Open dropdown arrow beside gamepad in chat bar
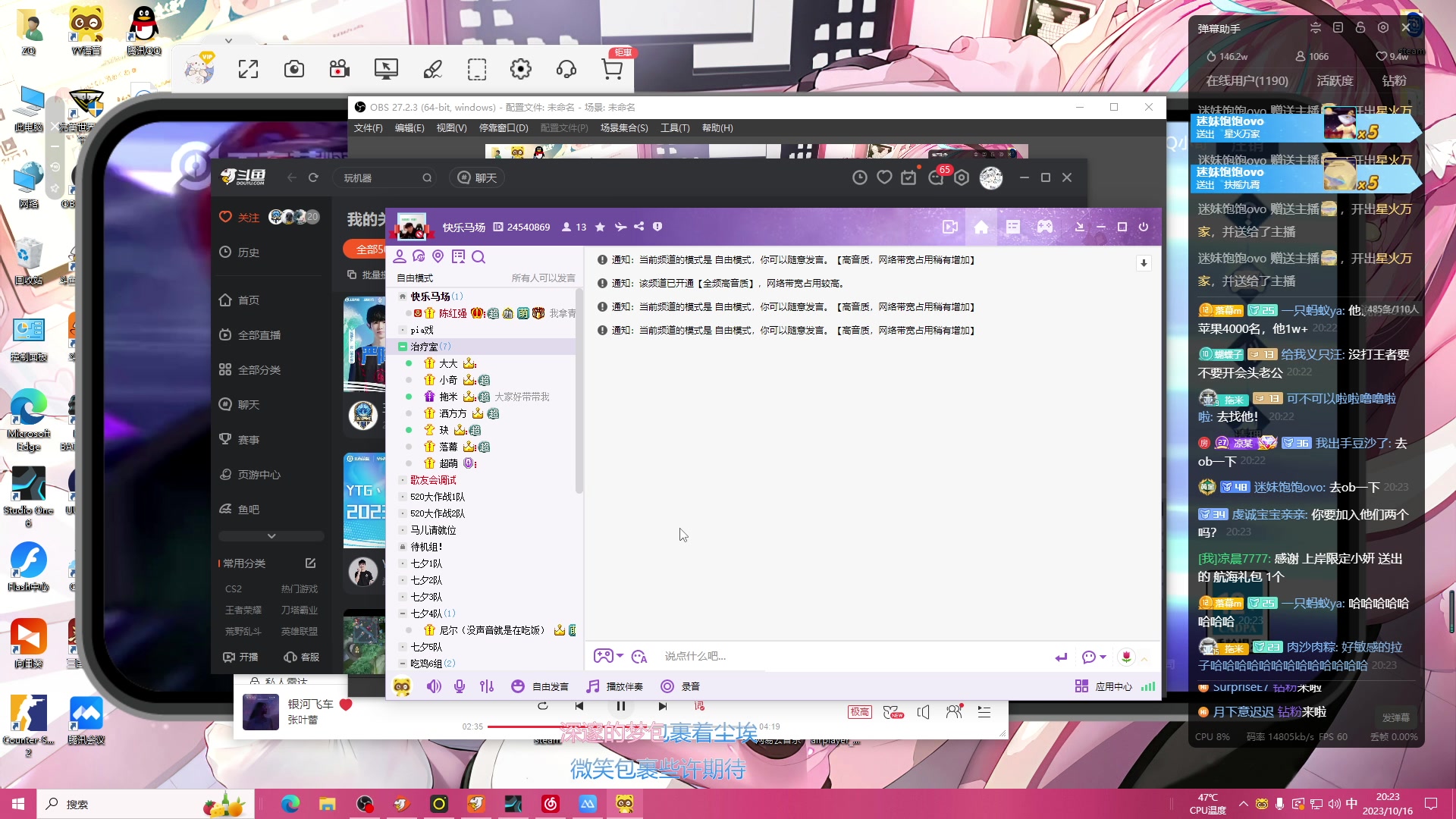Viewport: 1456px width, 819px height. pyautogui.click(x=620, y=656)
